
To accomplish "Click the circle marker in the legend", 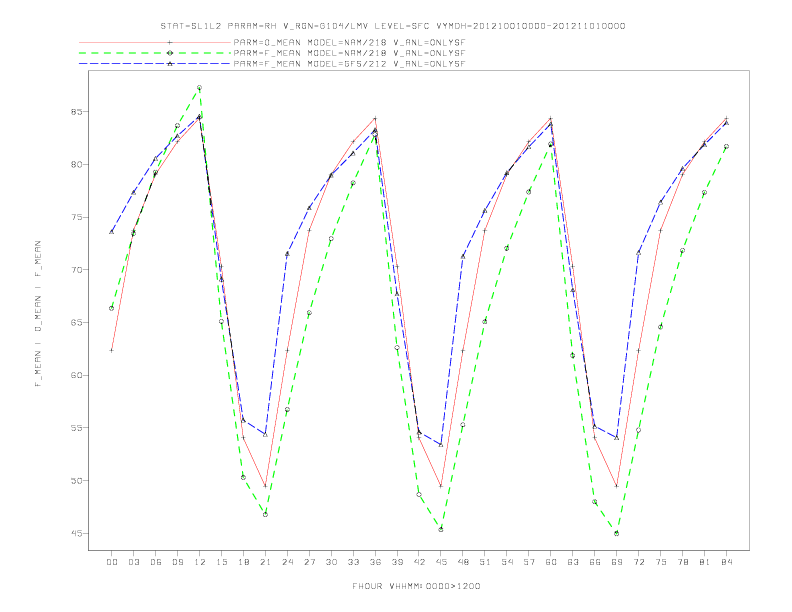I will [170, 53].
